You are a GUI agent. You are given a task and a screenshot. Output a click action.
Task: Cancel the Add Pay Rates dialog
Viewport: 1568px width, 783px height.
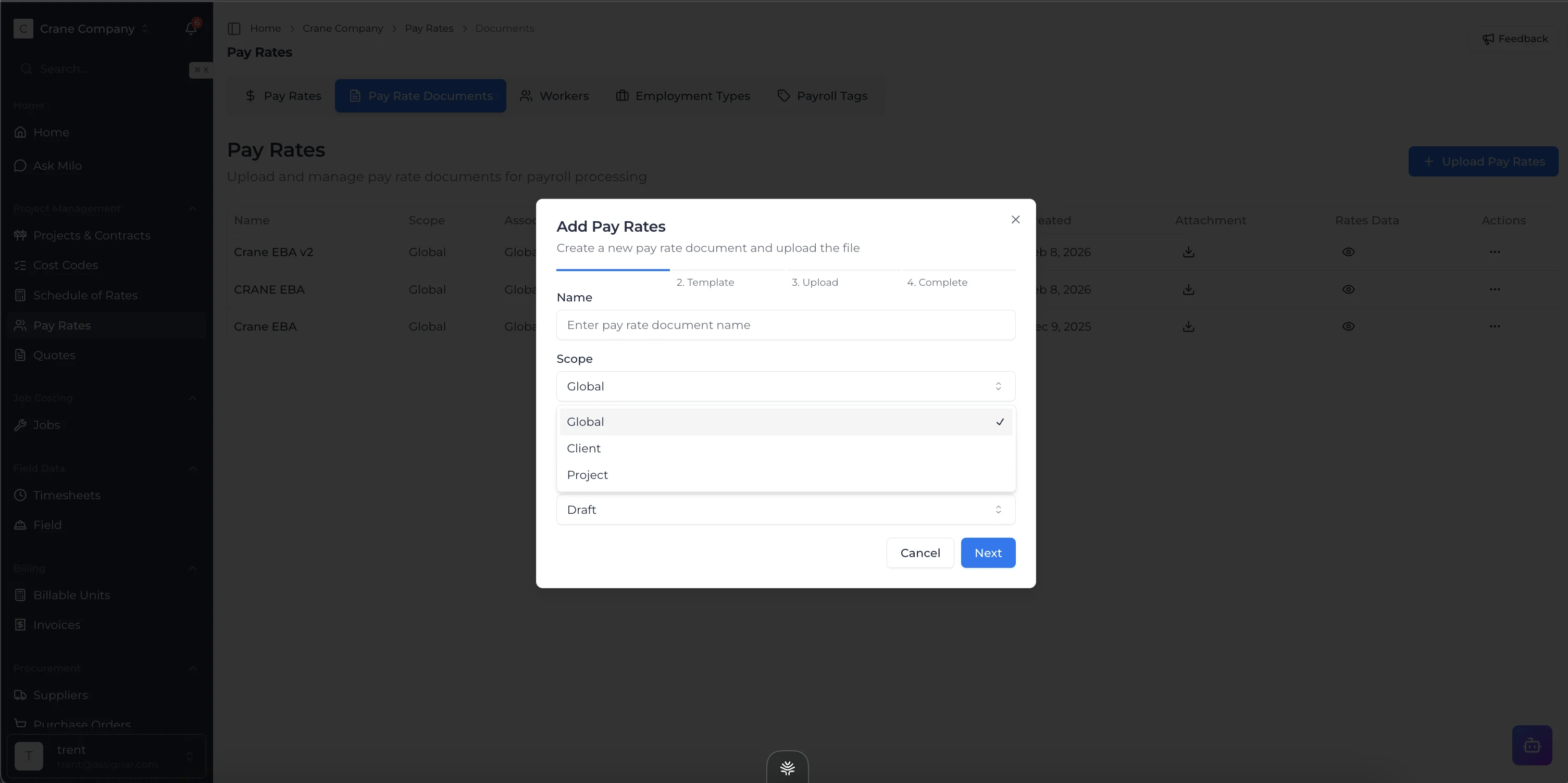pyautogui.click(x=920, y=553)
